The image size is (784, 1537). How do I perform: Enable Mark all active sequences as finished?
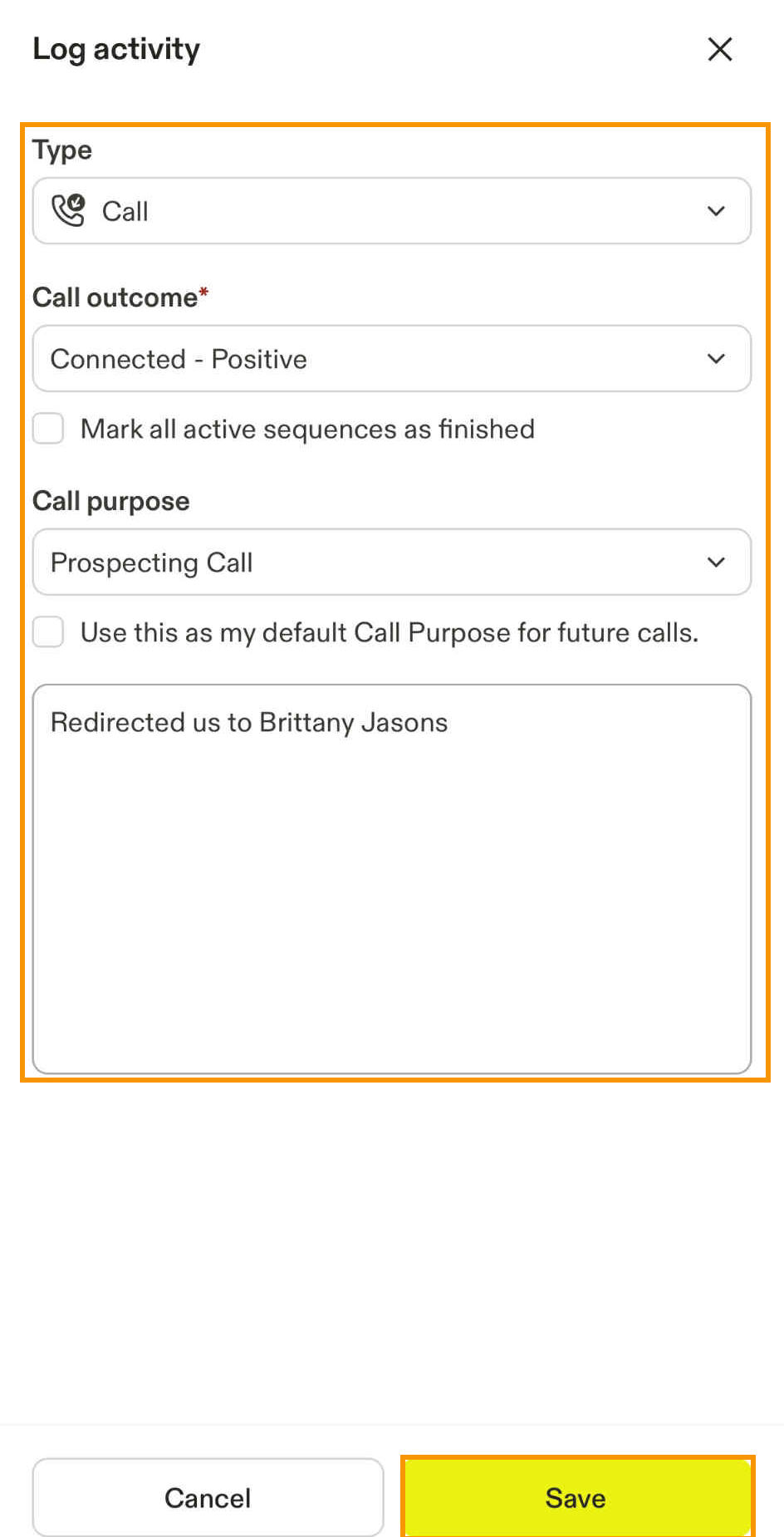pyautogui.click(x=47, y=429)
